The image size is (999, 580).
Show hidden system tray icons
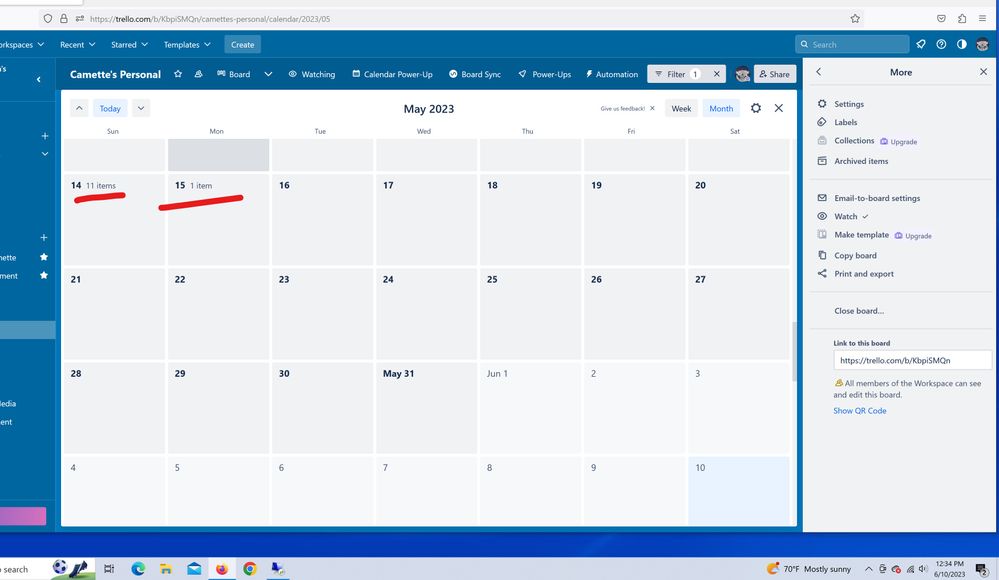coord(868,569)
